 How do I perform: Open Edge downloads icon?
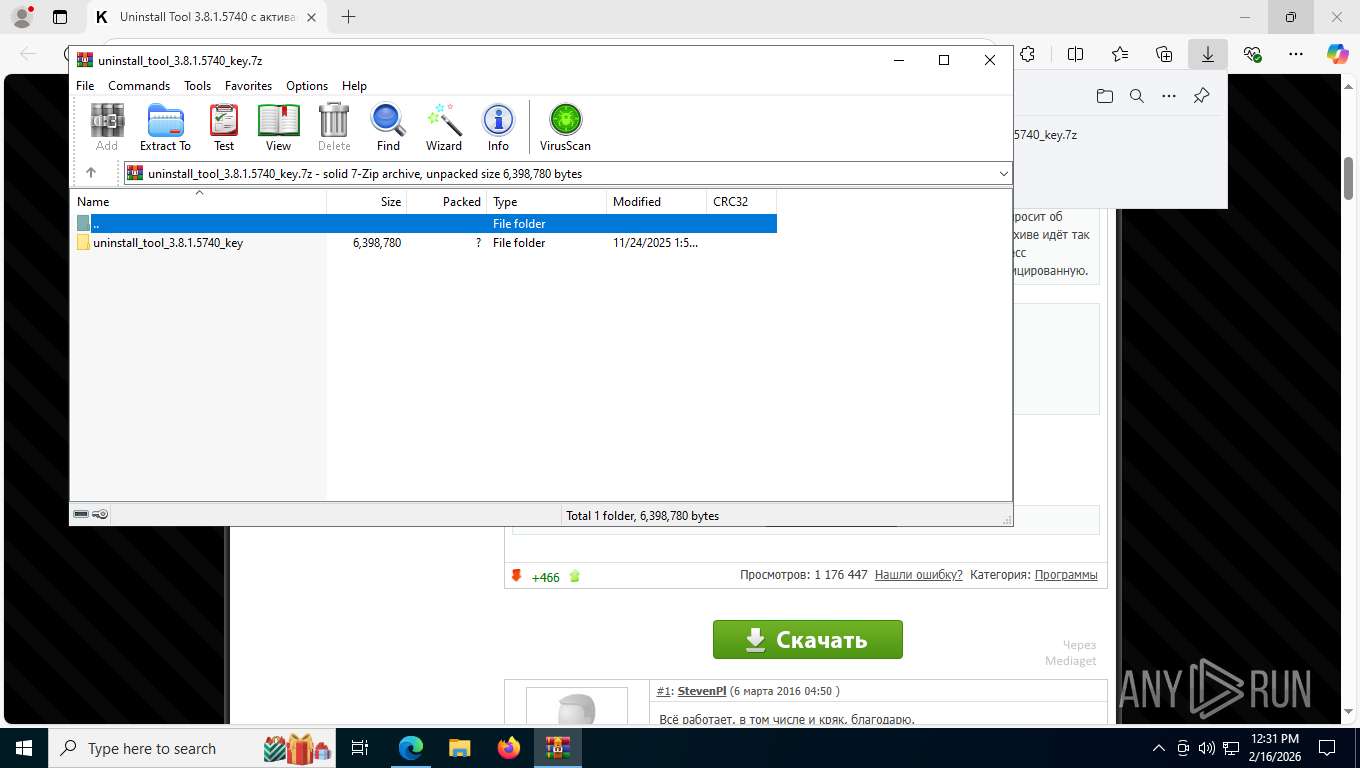coord(1208,54)
